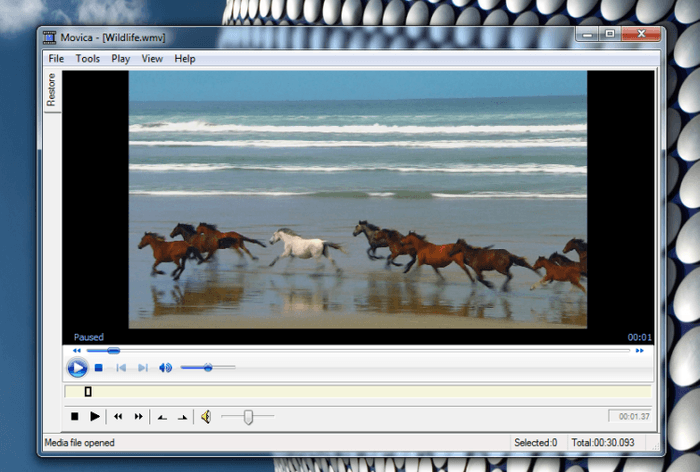Click the black marker on the yellow timeline

tap(88, 392)
